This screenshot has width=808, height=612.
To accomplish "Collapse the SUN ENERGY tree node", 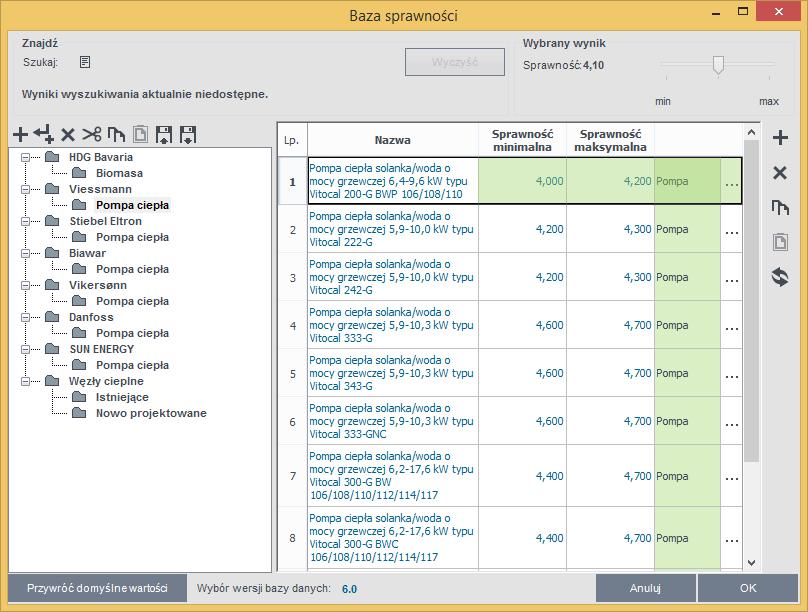I will click(x=25, y=349).
